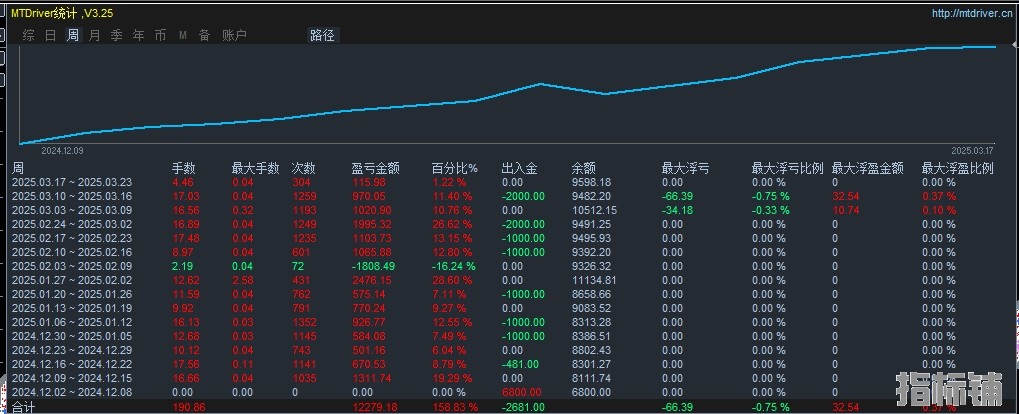1019x414 pixels.
Task: Click the 1352 trade count value
Action: [304, 322]
